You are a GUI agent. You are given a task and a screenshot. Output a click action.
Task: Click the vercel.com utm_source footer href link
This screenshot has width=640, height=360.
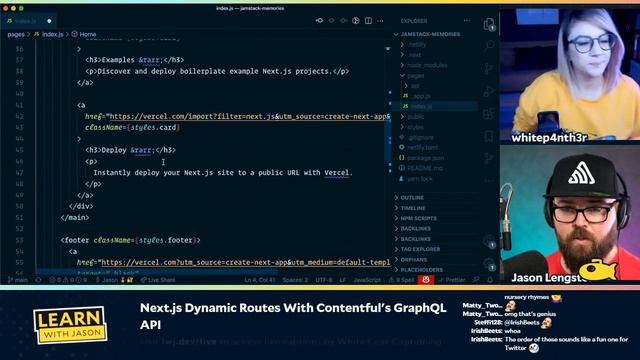[245, 262]
